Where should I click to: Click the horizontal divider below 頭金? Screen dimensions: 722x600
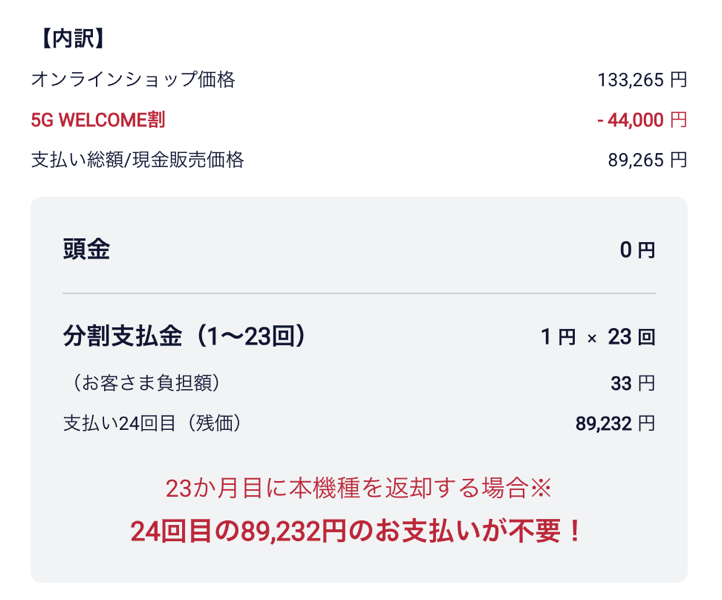coord(359,294)
